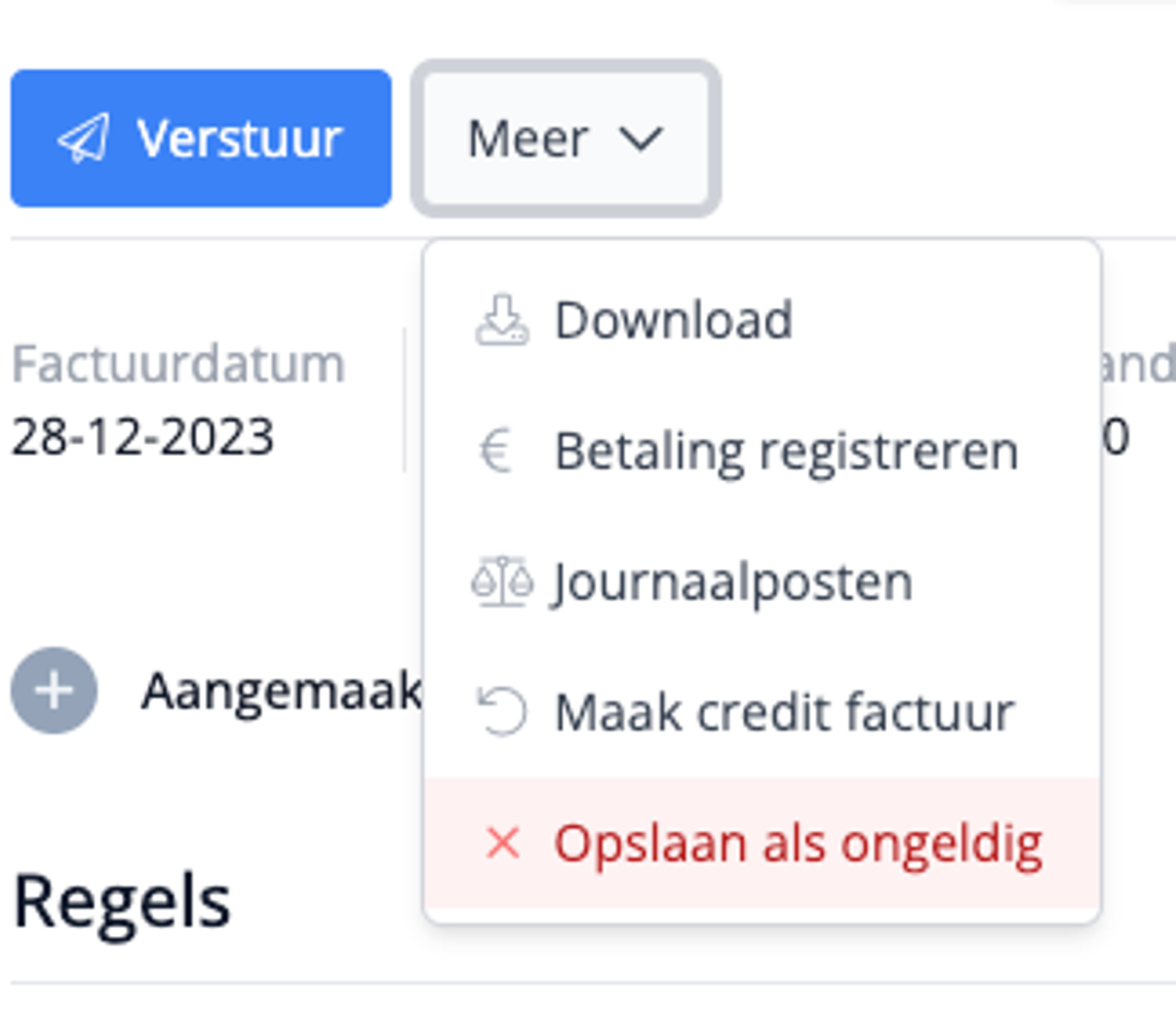Viewport: 1176px width, 1028px height.
Task: Click the undo arrow icon beside Maak credit factuur
Action: pyautogui.click(x=501, y=710)
